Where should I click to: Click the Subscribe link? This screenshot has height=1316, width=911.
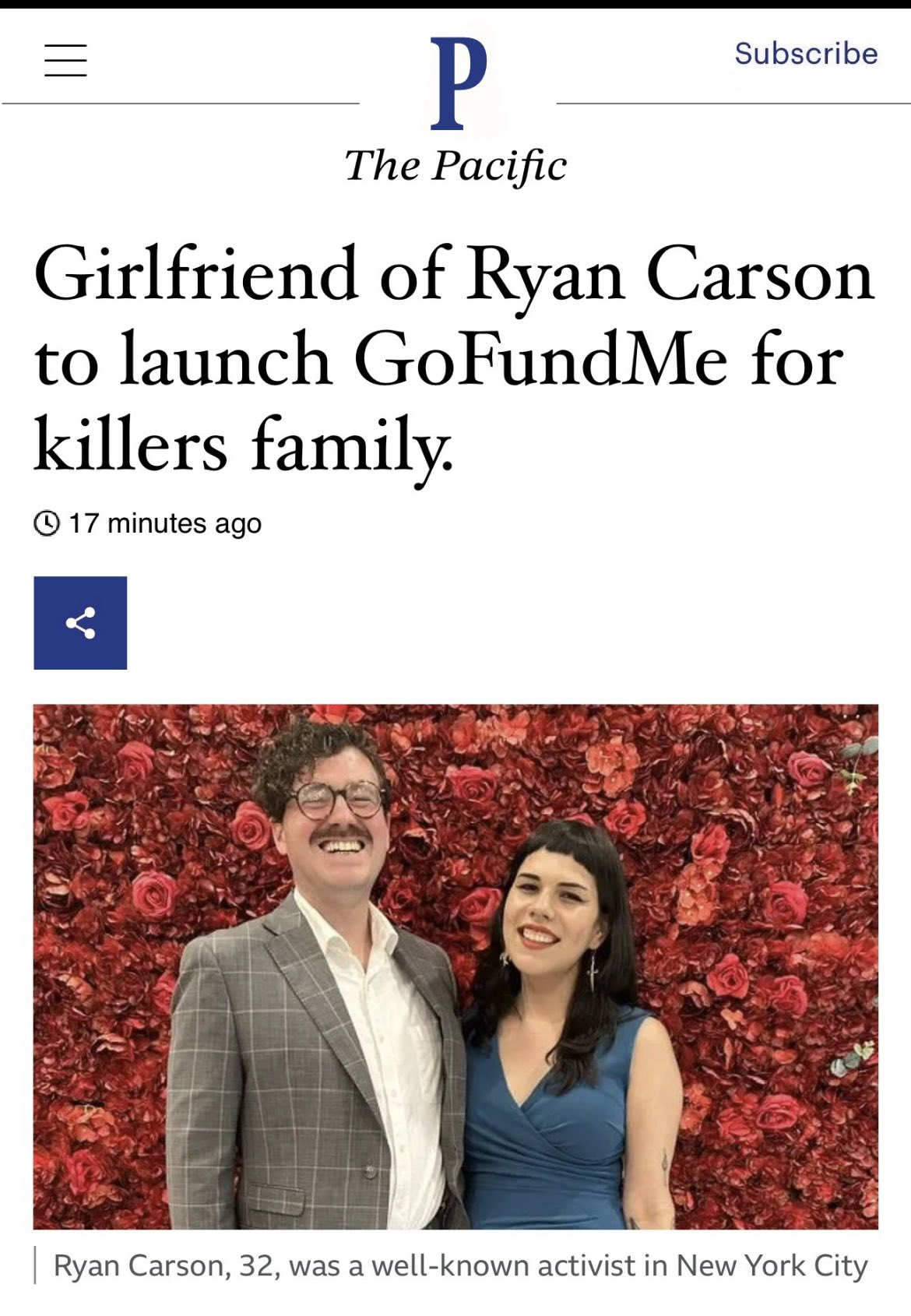(806, 53)
